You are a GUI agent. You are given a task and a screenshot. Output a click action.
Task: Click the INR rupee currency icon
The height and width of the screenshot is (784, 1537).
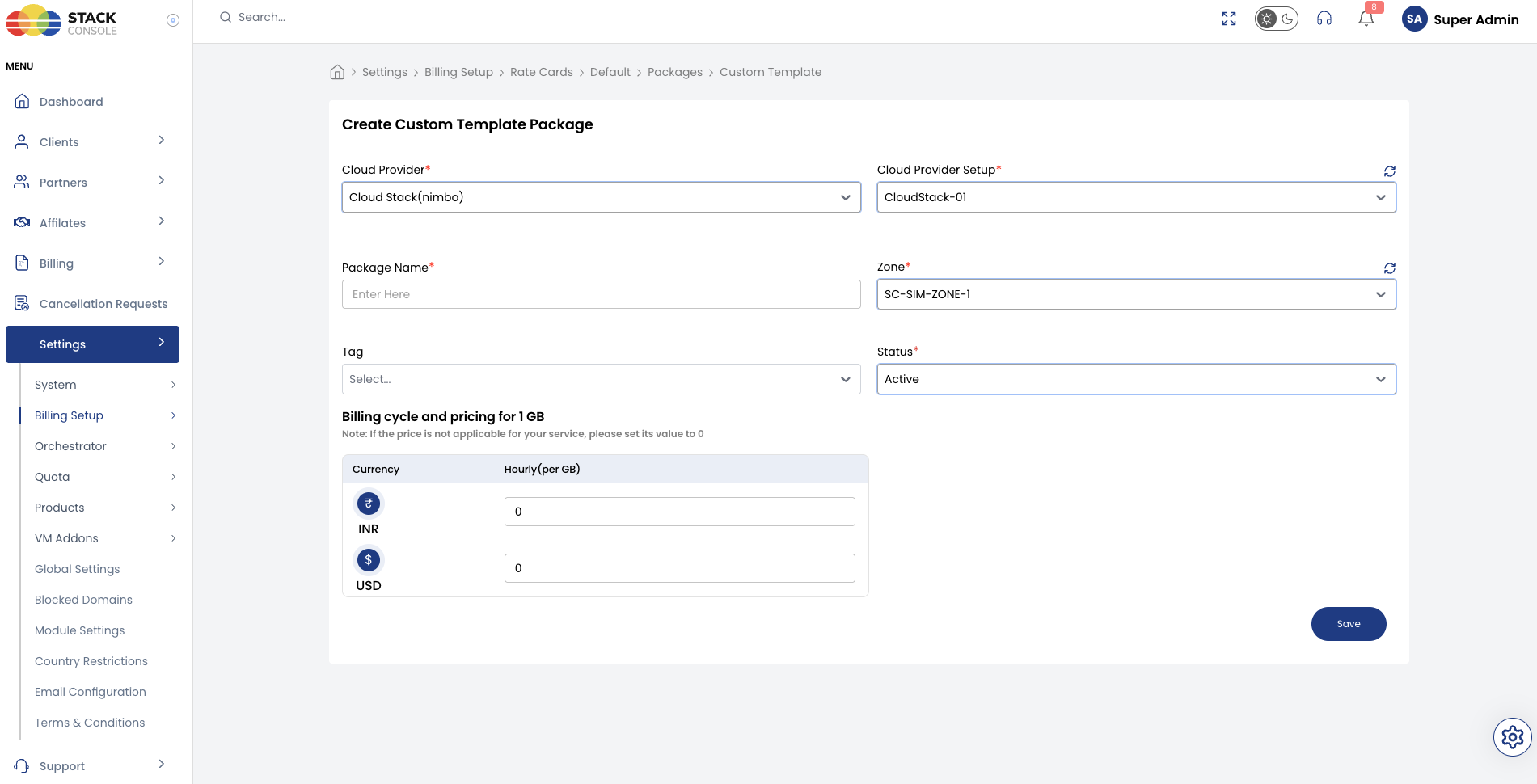tap(369, 504)
